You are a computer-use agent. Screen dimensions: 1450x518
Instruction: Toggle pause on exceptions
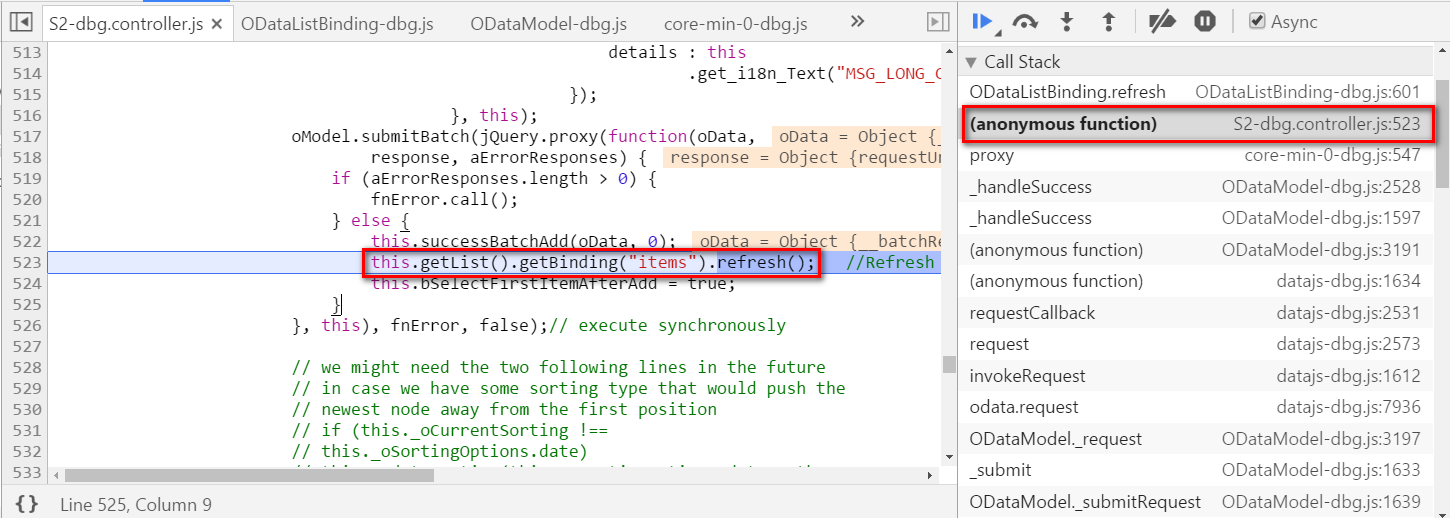[1205, 21]
